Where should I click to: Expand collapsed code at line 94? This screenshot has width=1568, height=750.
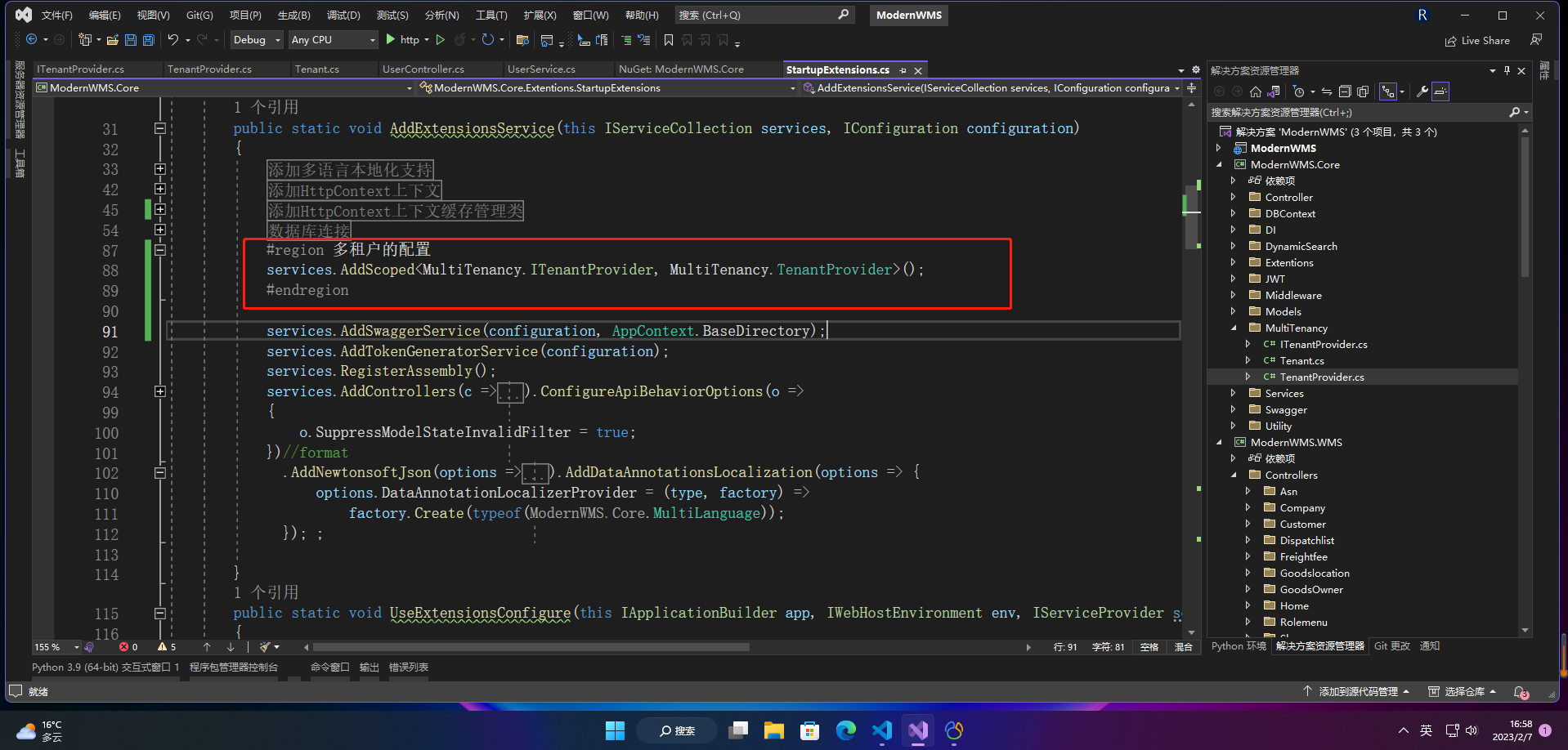coord(160,391)
